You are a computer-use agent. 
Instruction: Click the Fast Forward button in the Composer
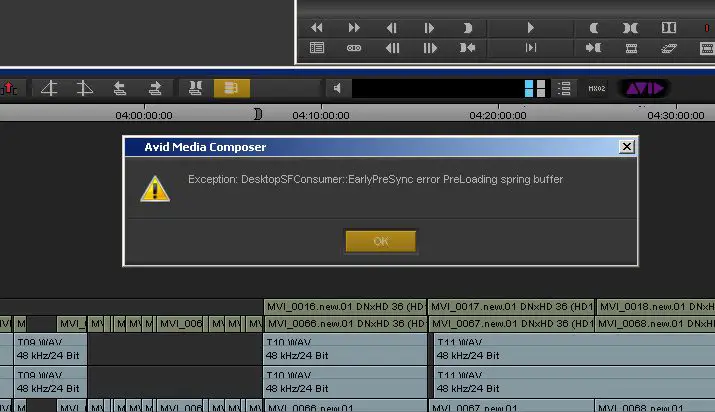point(354,28)
